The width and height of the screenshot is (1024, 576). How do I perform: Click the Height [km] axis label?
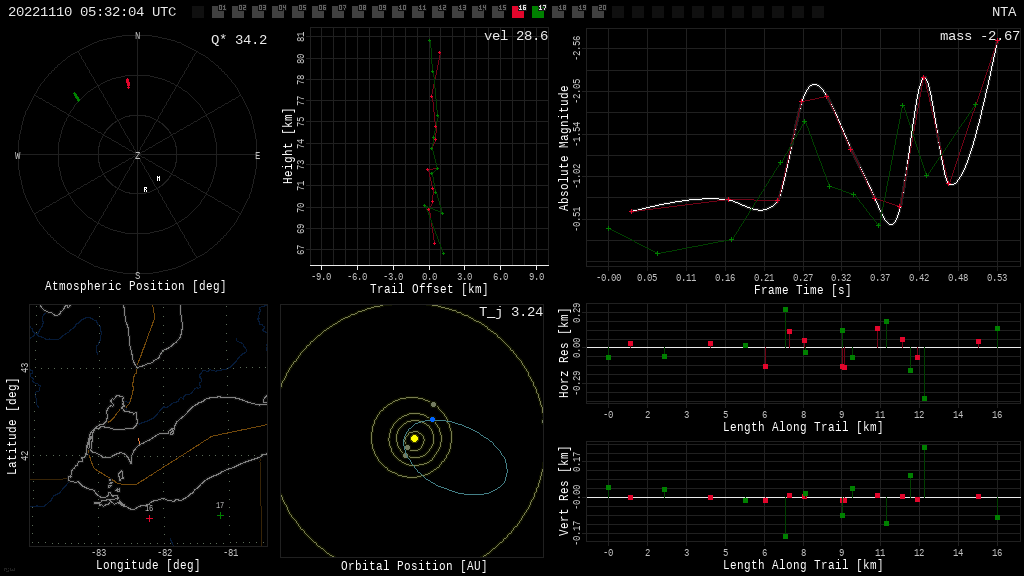coord(288,146)
